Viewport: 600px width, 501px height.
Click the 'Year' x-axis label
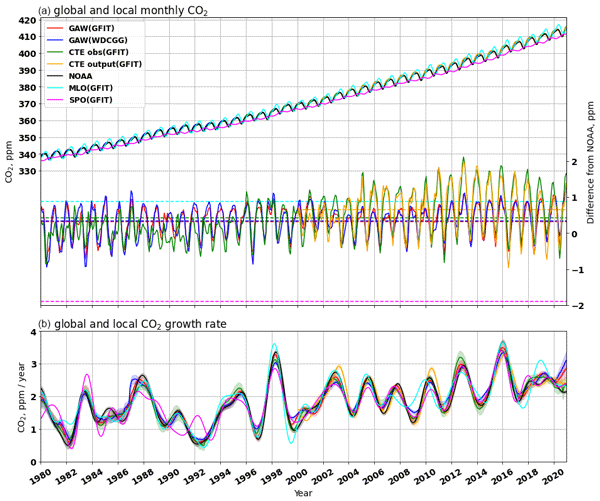(x=301, y=493)
